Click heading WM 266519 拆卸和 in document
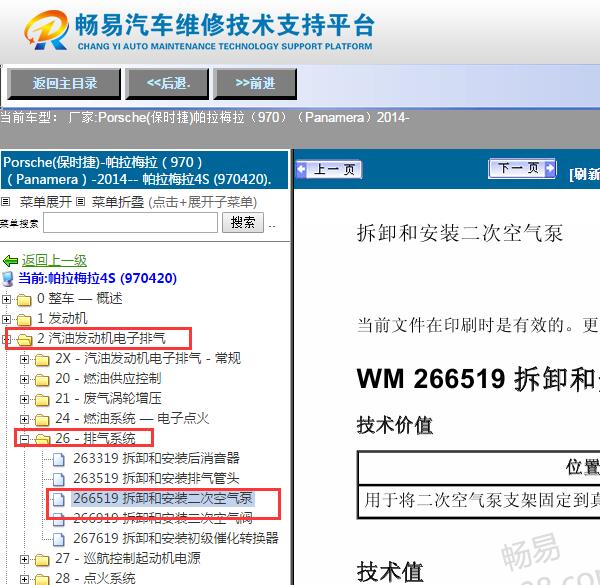 pyautogui.click(x=478, y=379)
